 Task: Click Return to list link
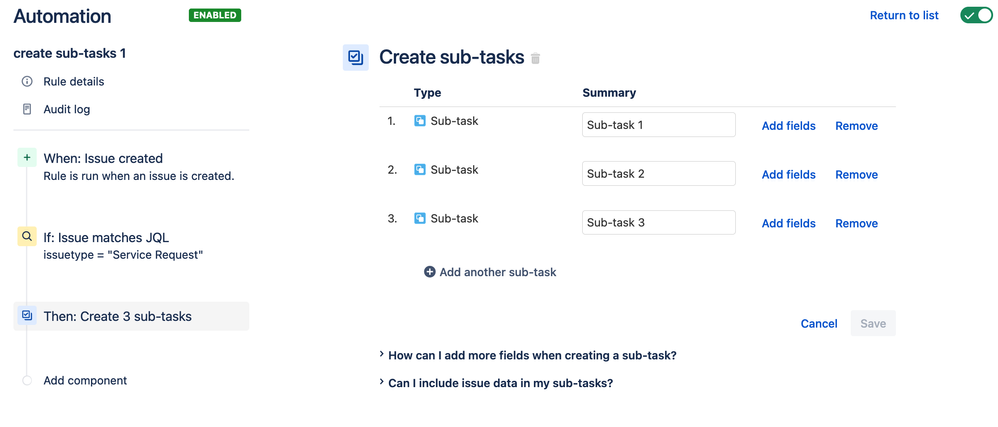(x=904, y=15)
